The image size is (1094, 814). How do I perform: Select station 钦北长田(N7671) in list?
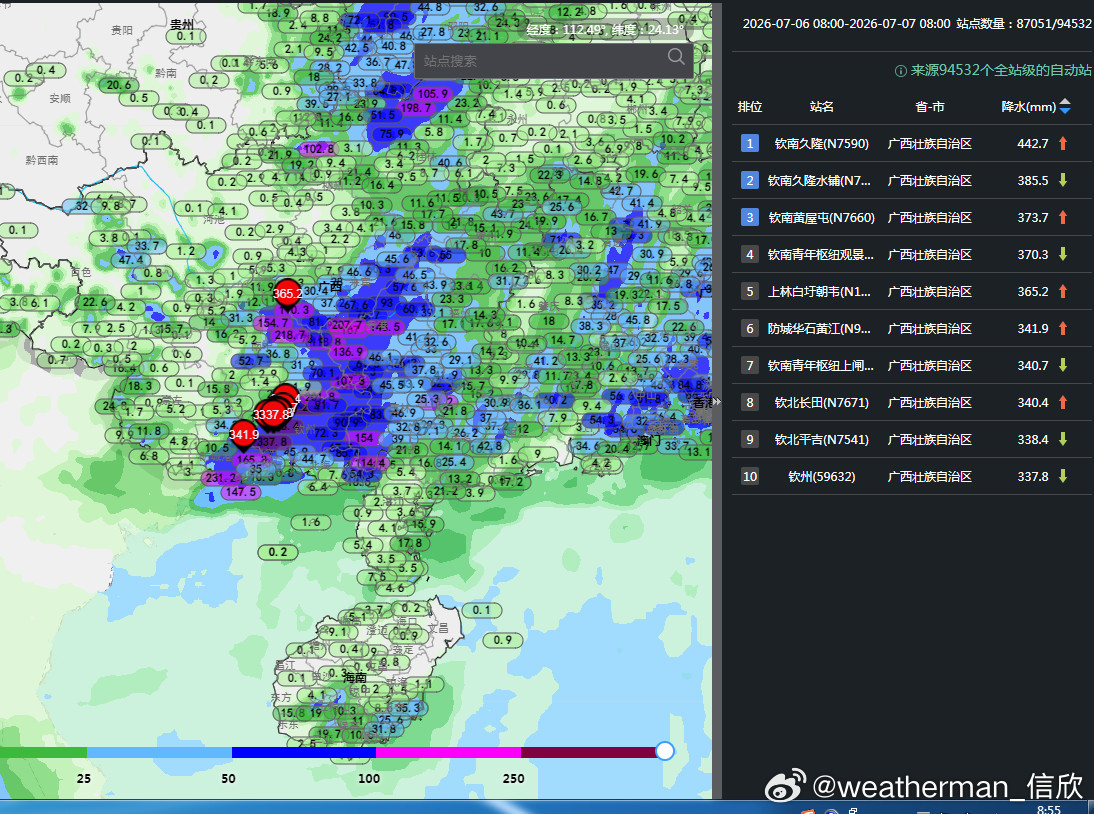click(821, 402)
